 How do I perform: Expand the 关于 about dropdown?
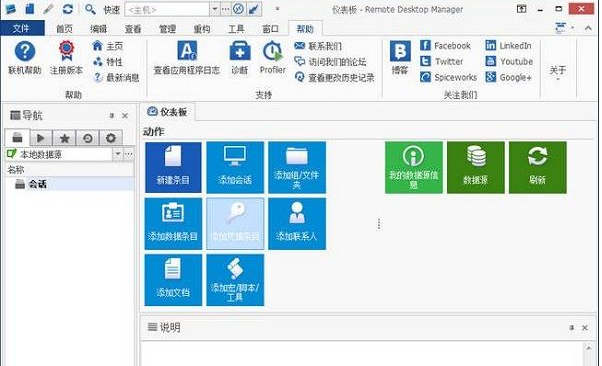tap(558, 72)
